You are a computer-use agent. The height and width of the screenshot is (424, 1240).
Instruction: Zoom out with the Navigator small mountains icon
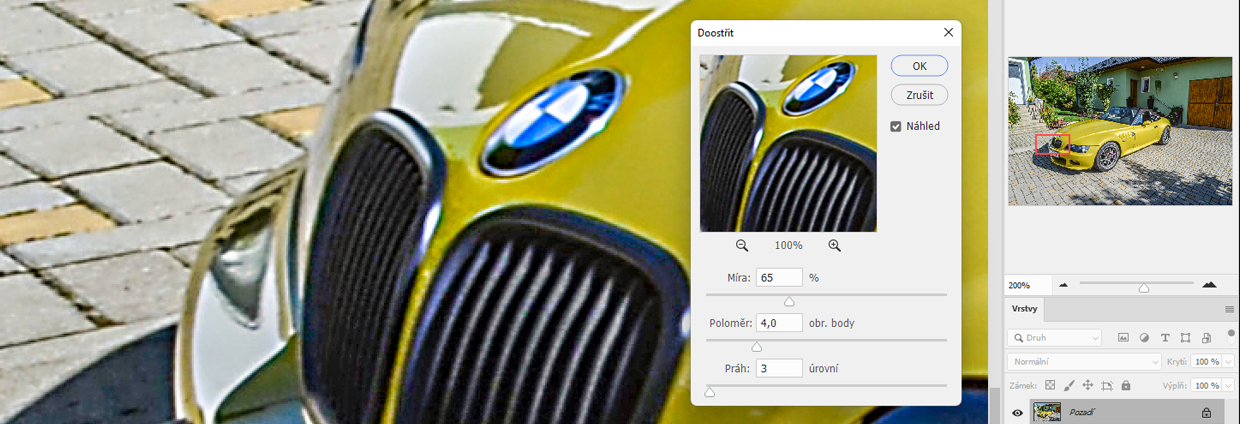click(x=1063, y=285)
